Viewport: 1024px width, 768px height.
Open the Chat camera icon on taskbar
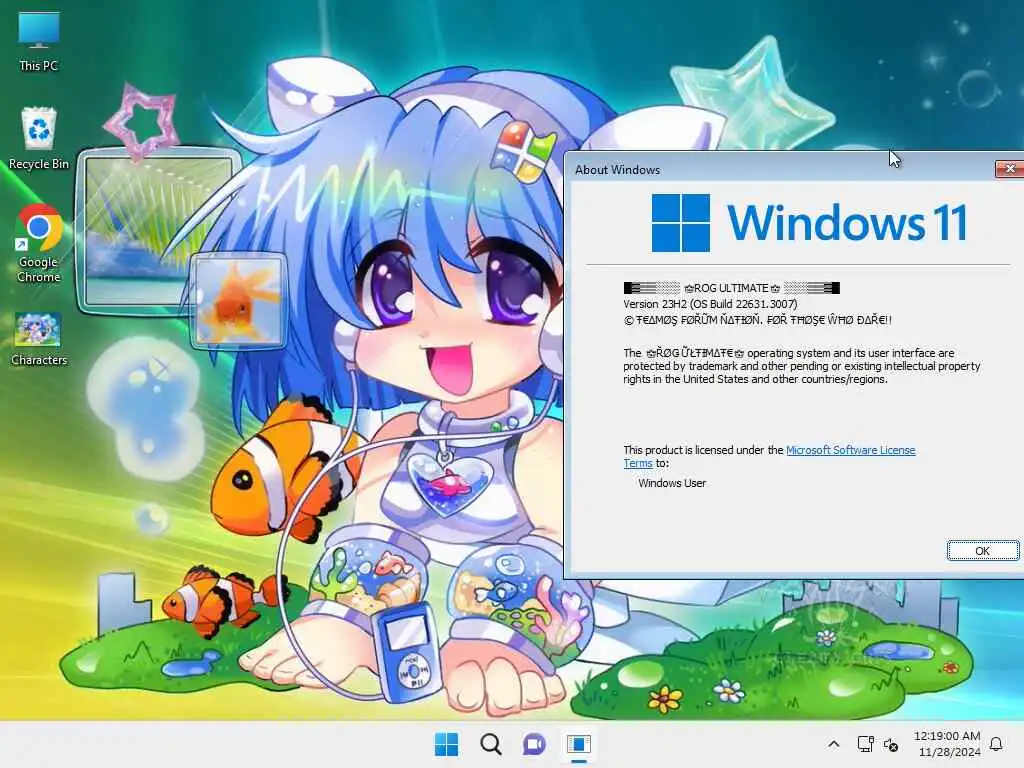534,744
